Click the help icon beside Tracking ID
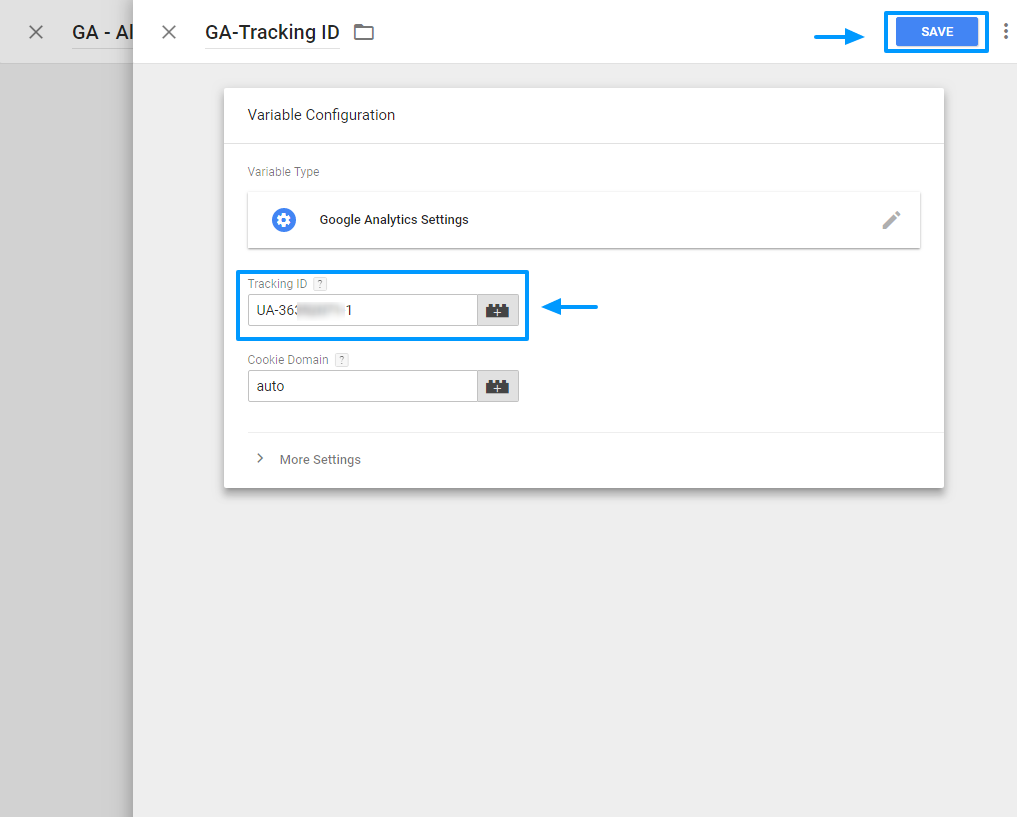The width and height of the screenshot is (1017, 817). click(320, 284)
